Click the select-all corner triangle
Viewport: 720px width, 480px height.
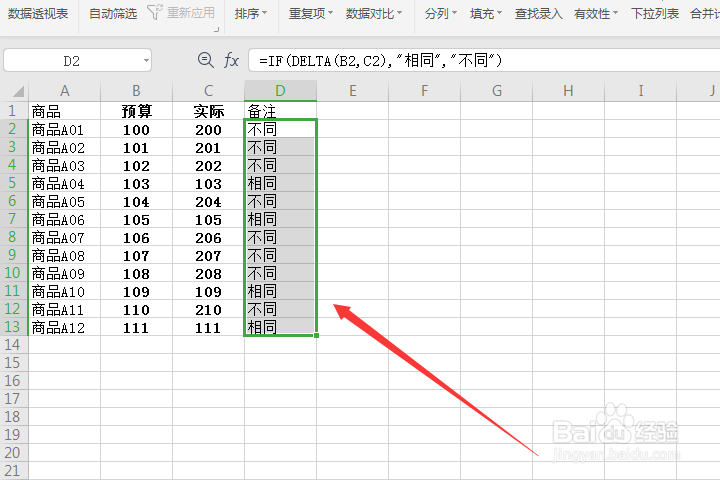click(x=17, y=91)
